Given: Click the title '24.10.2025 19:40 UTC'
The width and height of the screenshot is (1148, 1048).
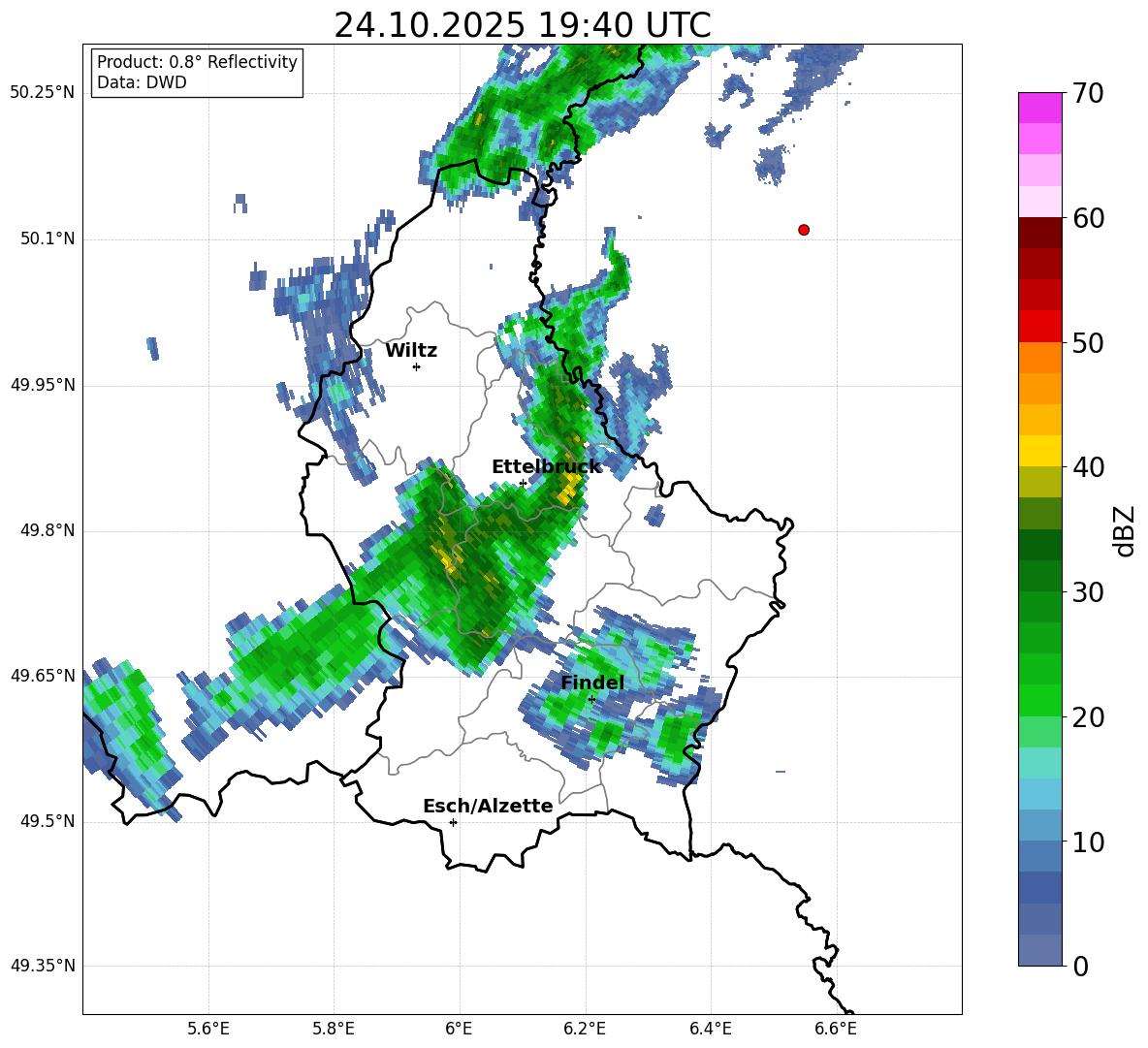Looking at the screenshot, I should tap(522, 25).
